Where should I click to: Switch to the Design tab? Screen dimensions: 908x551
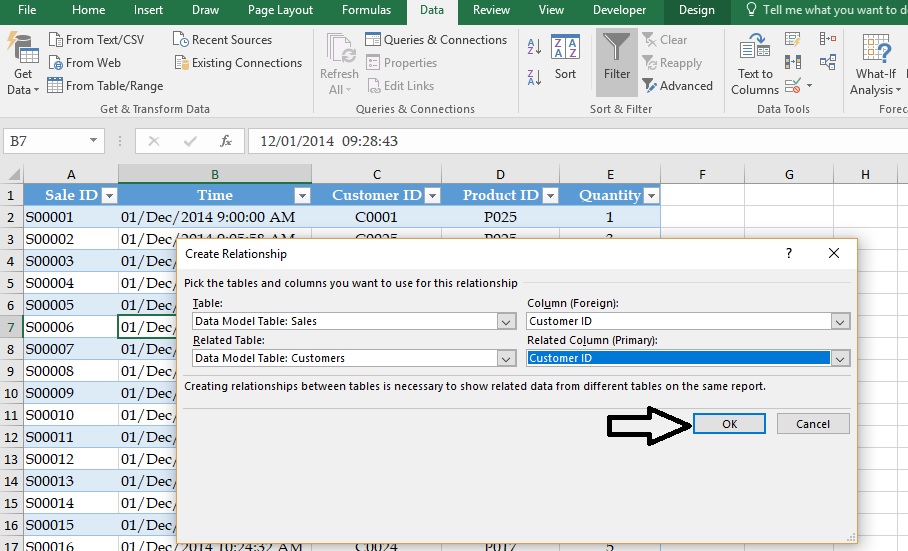697,10
